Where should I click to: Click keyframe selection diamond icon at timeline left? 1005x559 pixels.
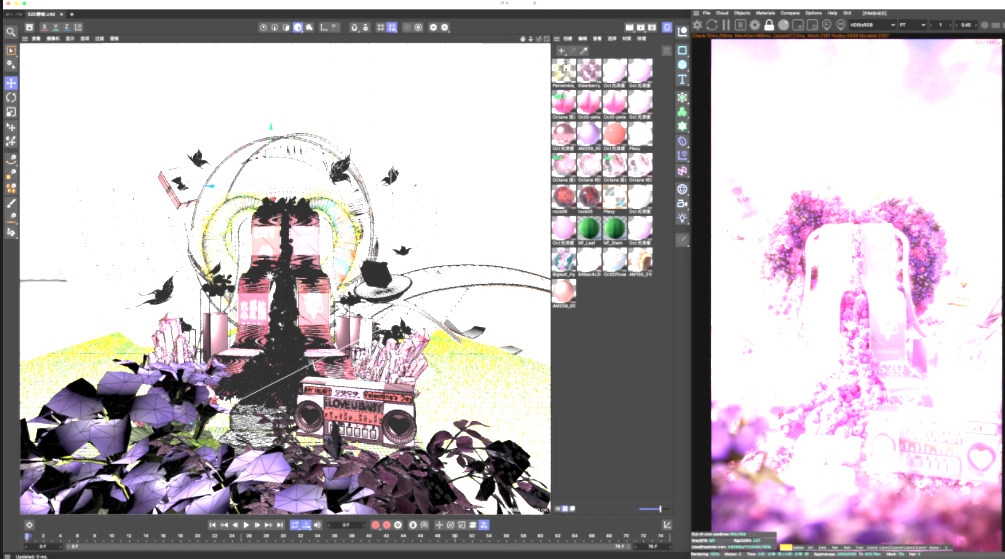coord(29,525)
